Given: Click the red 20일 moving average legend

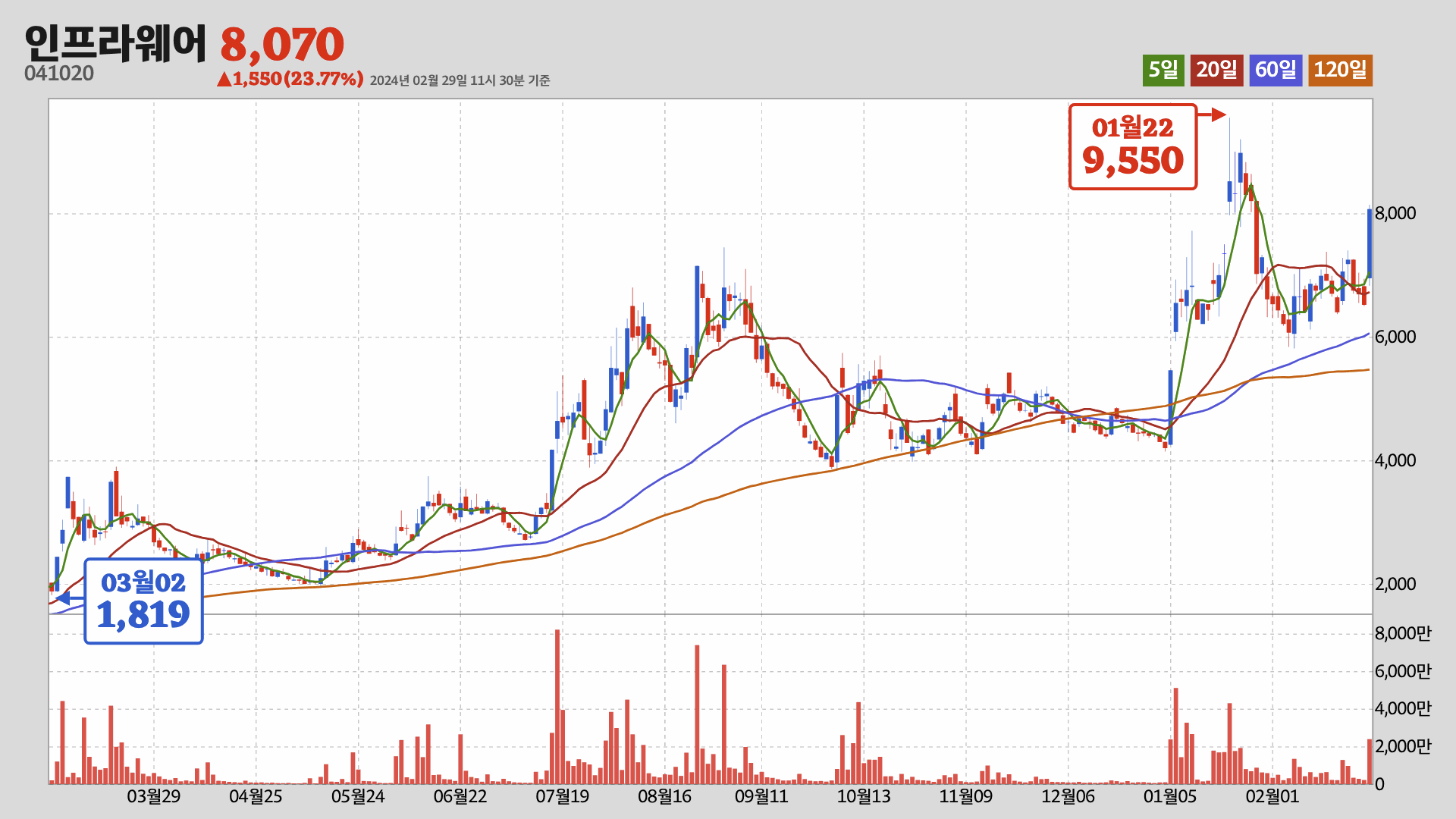Looking at the screenshot, I should [x=1216, y=70].
